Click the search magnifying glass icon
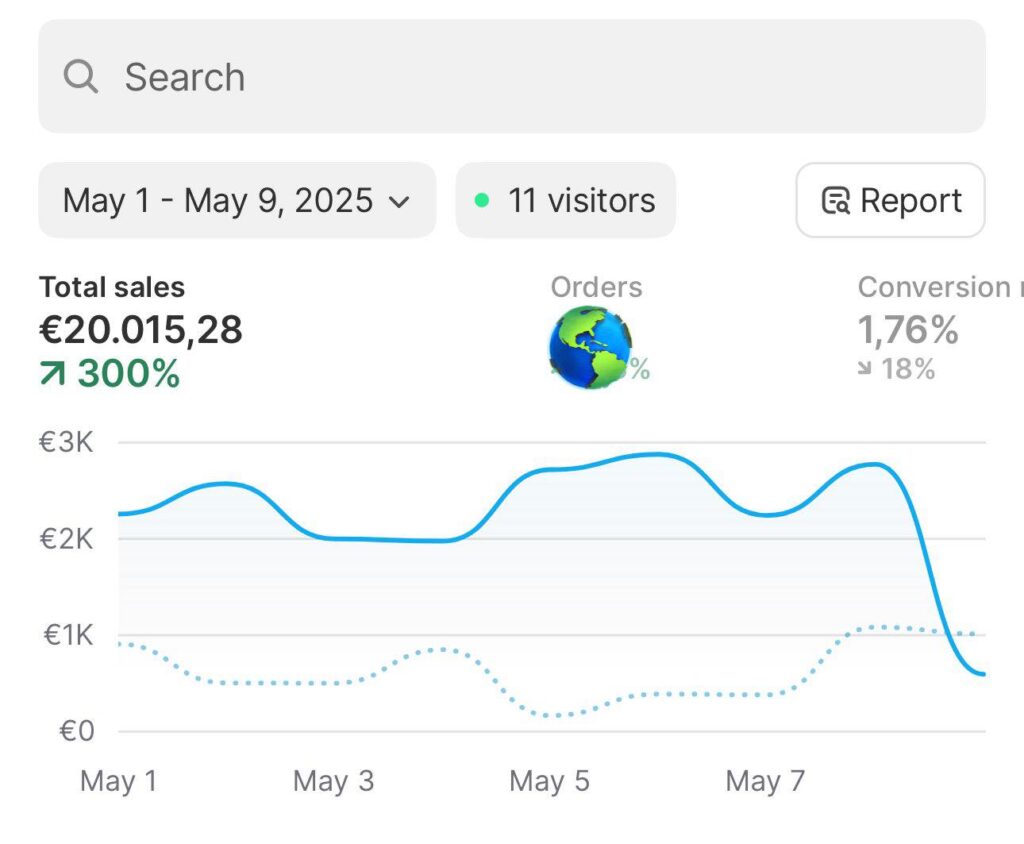Viewport: 1024px width, 844px height. (x=81, y=76)
